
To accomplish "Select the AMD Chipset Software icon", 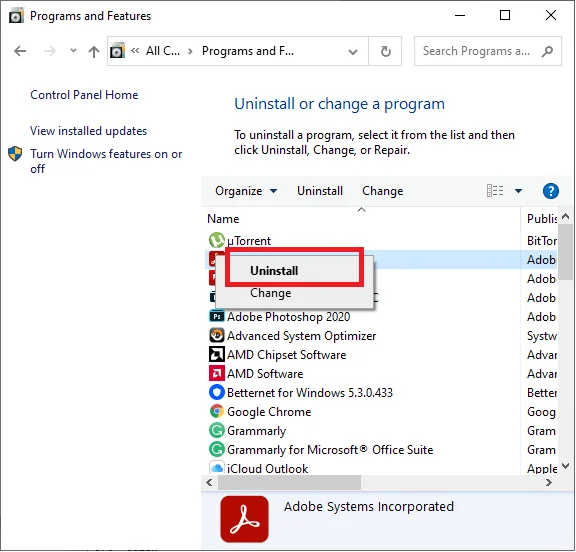I will 216,354.
